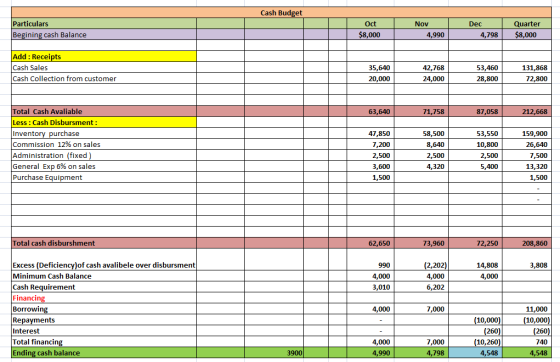Select Nov inventory purchase 58,500
The height and width of the screenshot is (362, 560).
(421, 134)
